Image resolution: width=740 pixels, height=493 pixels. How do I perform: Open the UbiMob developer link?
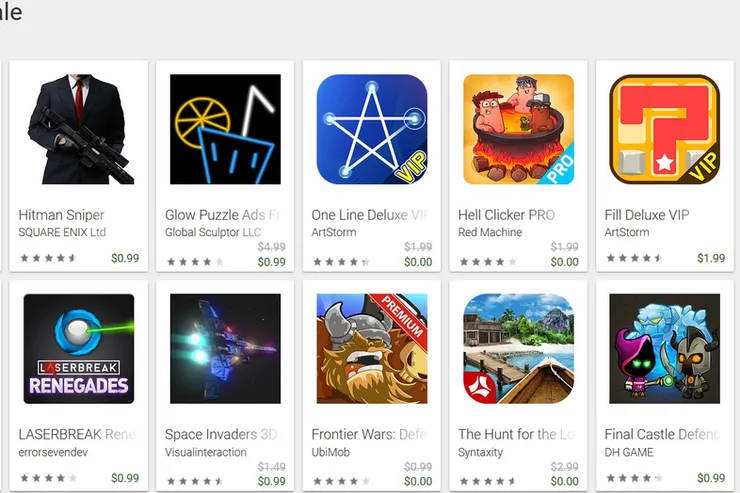click(330, 452)
